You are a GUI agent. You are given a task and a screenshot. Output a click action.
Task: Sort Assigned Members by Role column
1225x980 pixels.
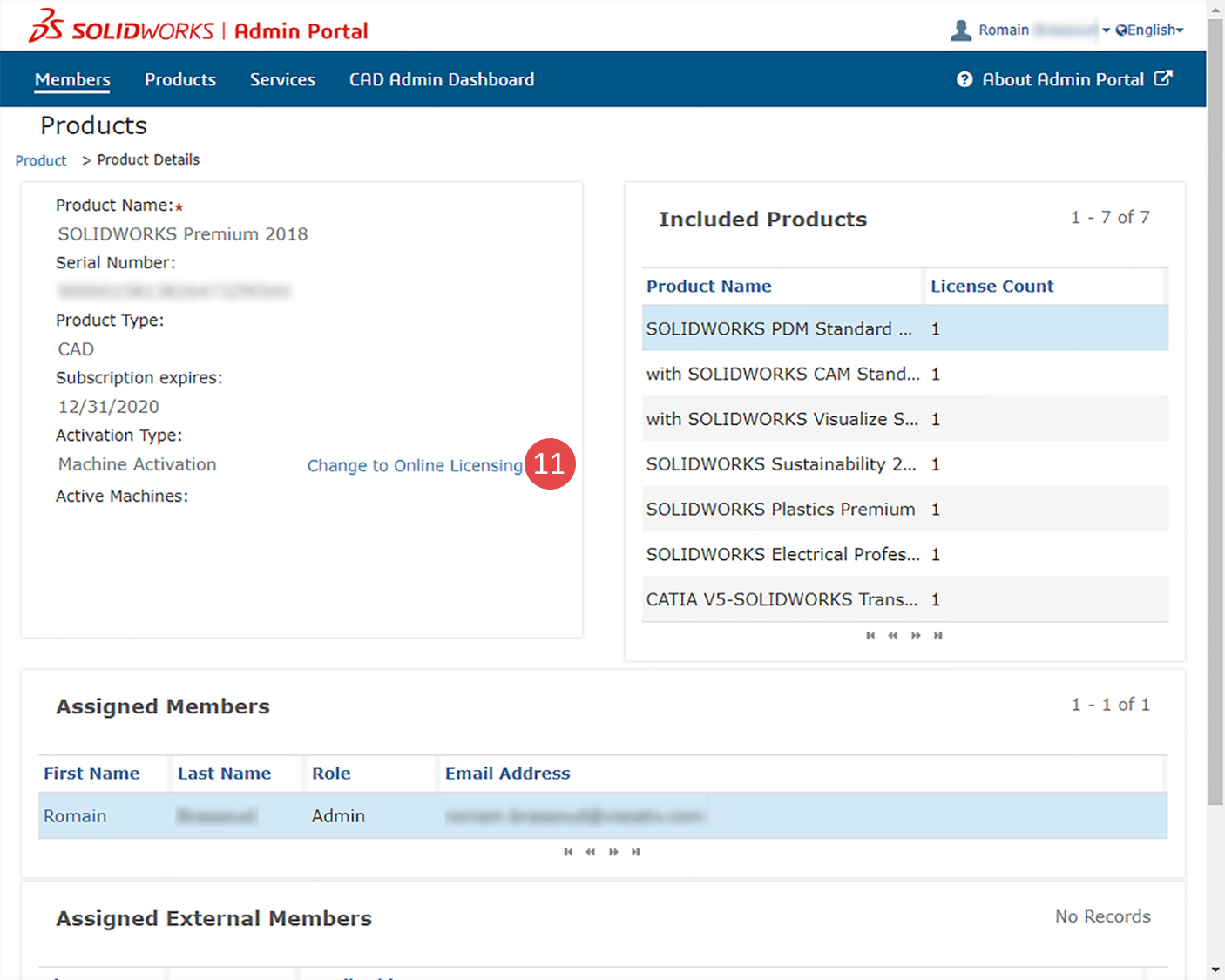pos(331,774)
